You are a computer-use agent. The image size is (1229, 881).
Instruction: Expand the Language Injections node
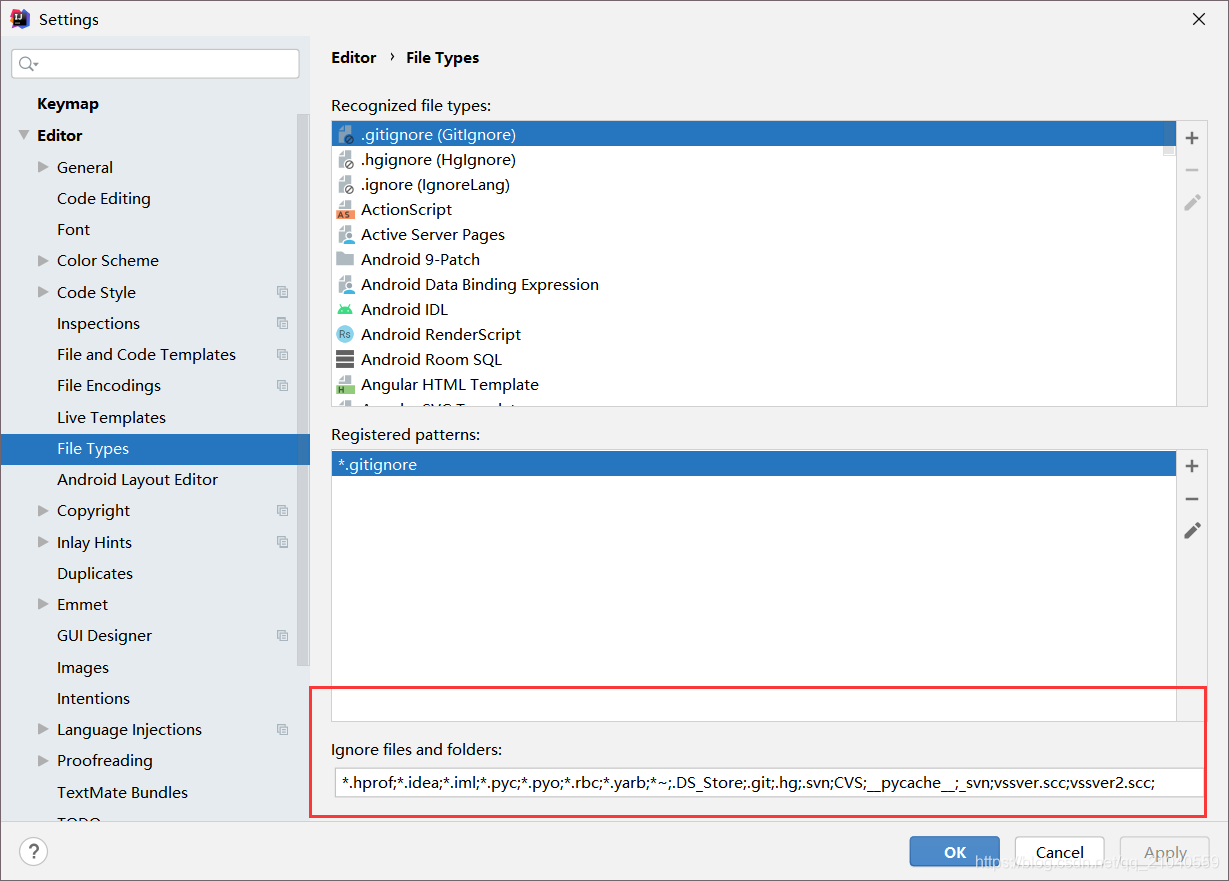43,729
